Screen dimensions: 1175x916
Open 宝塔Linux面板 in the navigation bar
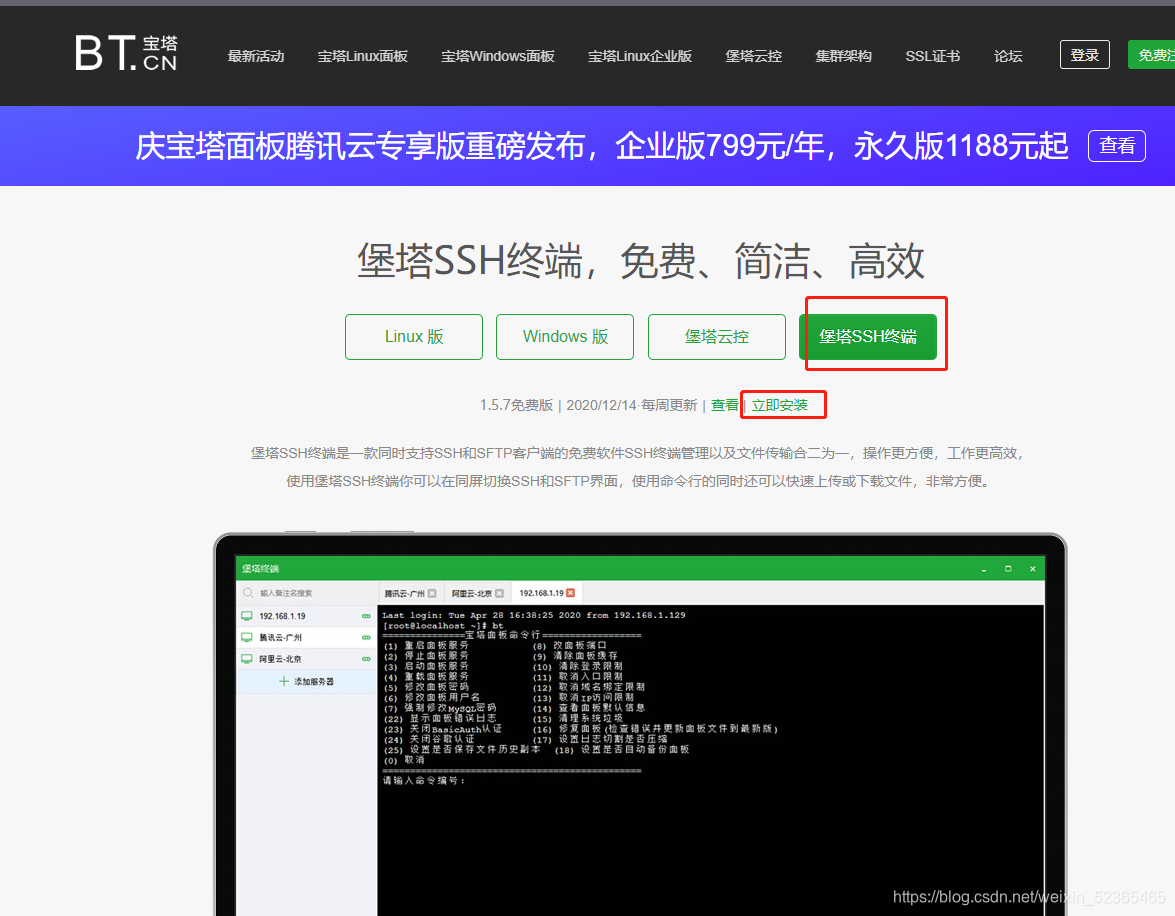[363, 56]
